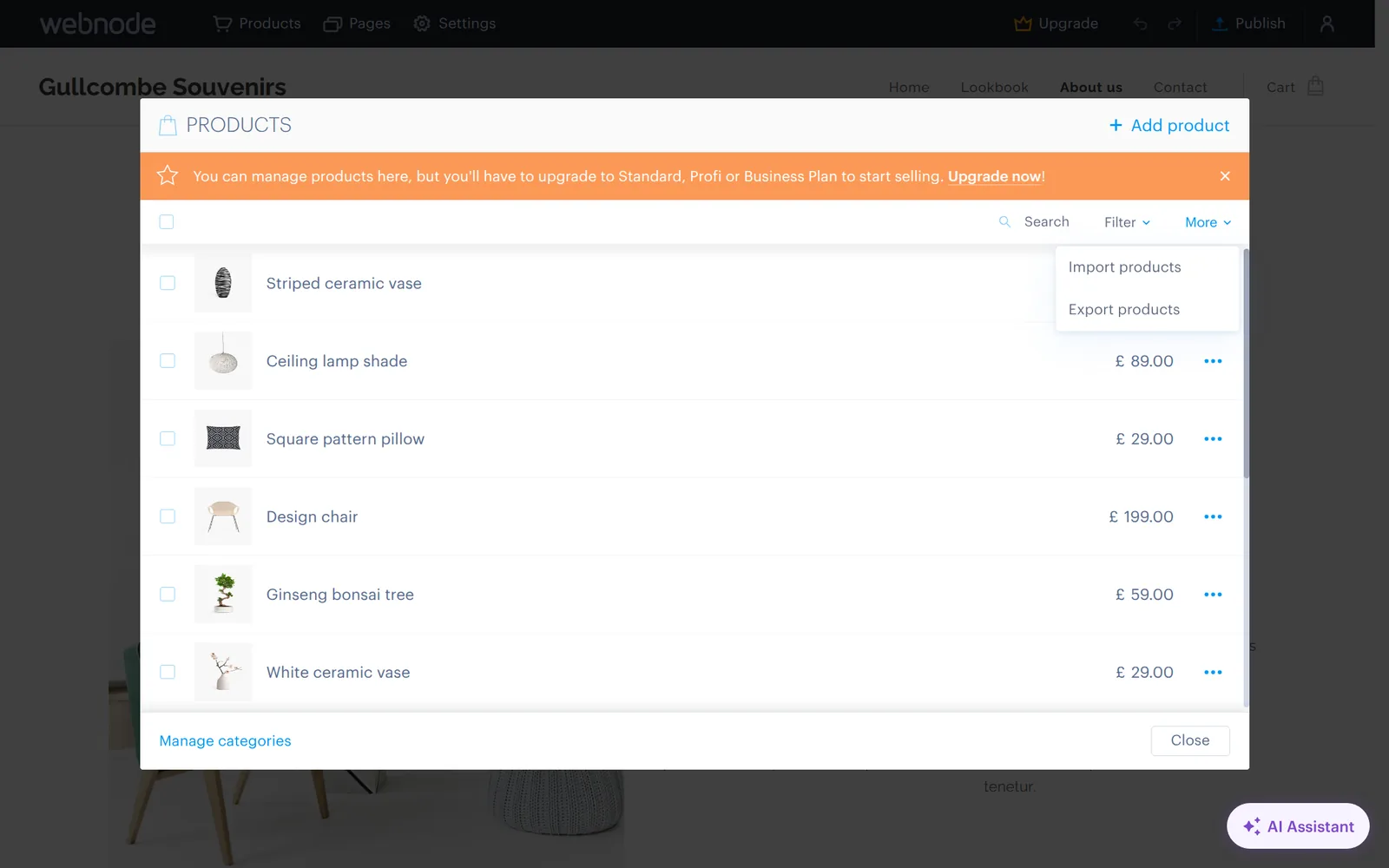Click the Ginseng bonsai tree product name
Screen dimensions: 1389x868
click(x=340, y=595)
